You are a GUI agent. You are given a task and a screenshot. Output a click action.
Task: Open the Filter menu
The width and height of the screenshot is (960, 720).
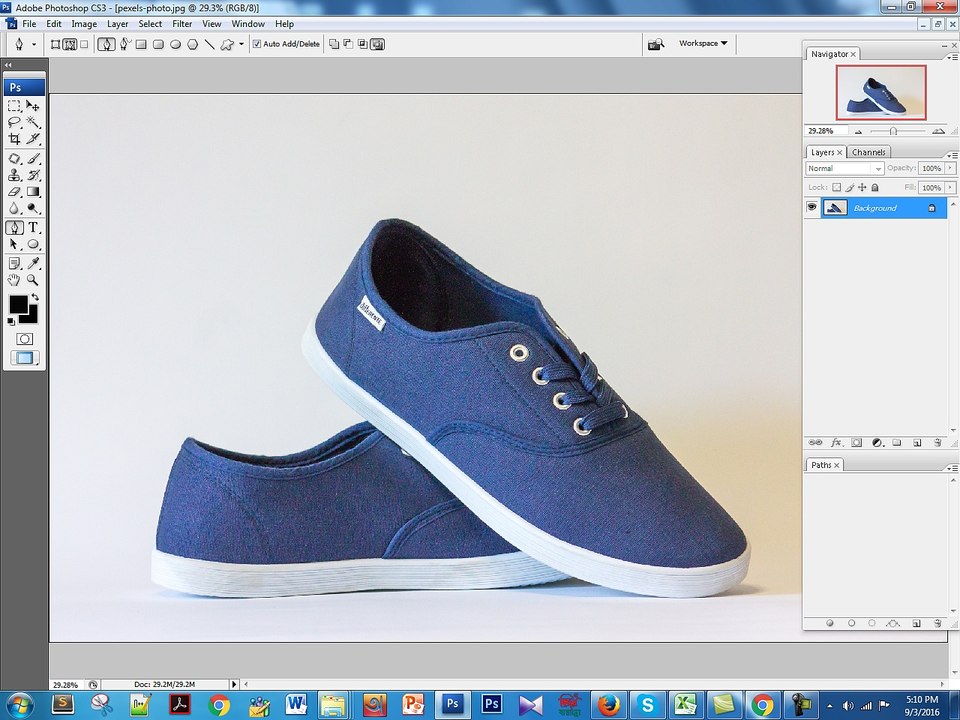click(x=182, y=23)
